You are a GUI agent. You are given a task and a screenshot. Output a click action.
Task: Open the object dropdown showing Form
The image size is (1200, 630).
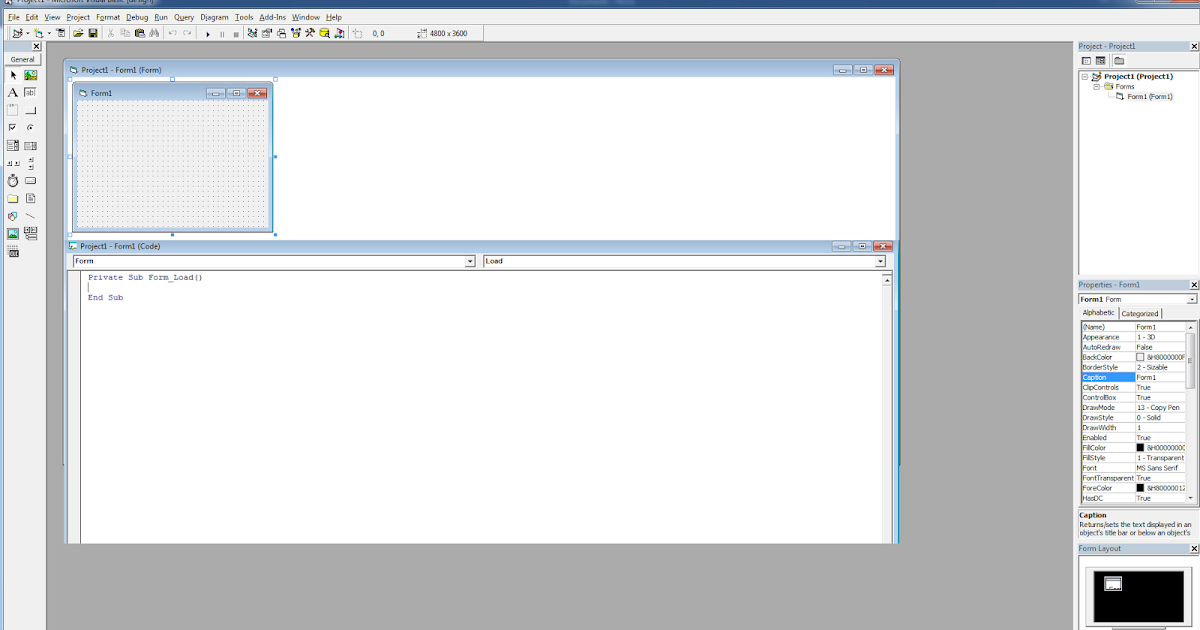[469, 261]
